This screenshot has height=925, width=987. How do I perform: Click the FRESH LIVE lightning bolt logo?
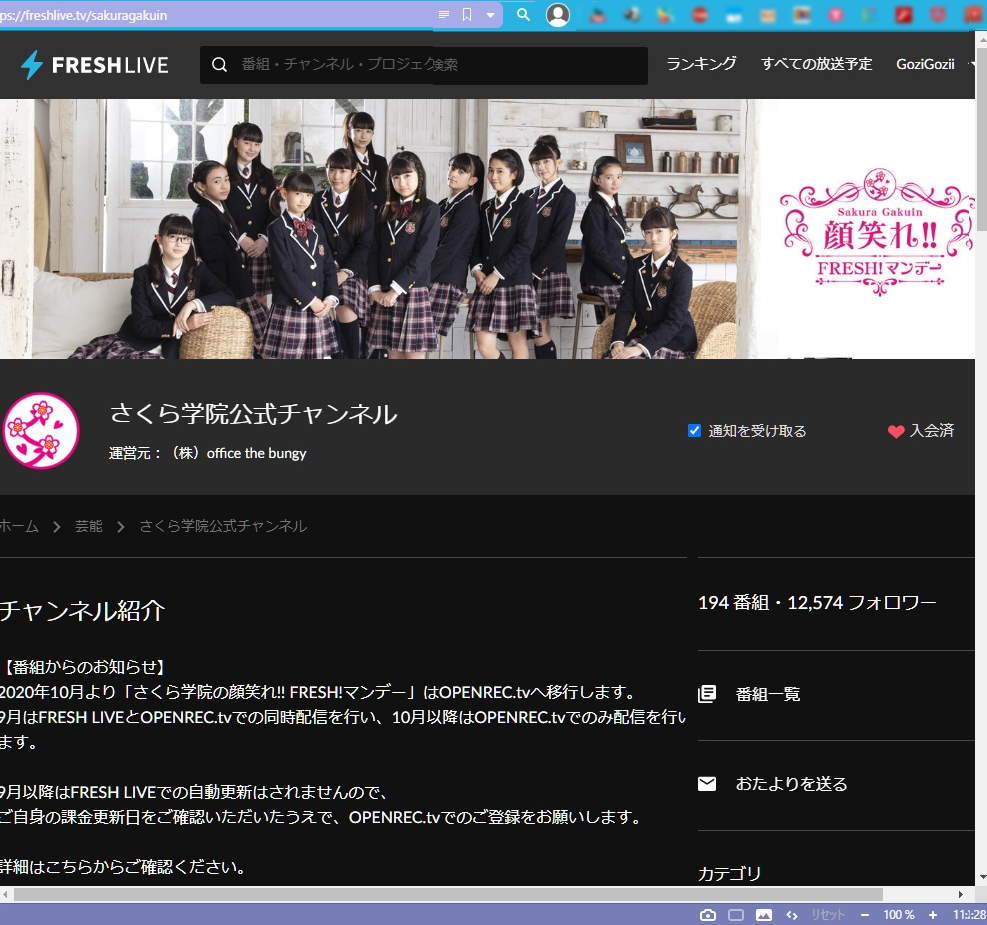(x=32, y=65)
